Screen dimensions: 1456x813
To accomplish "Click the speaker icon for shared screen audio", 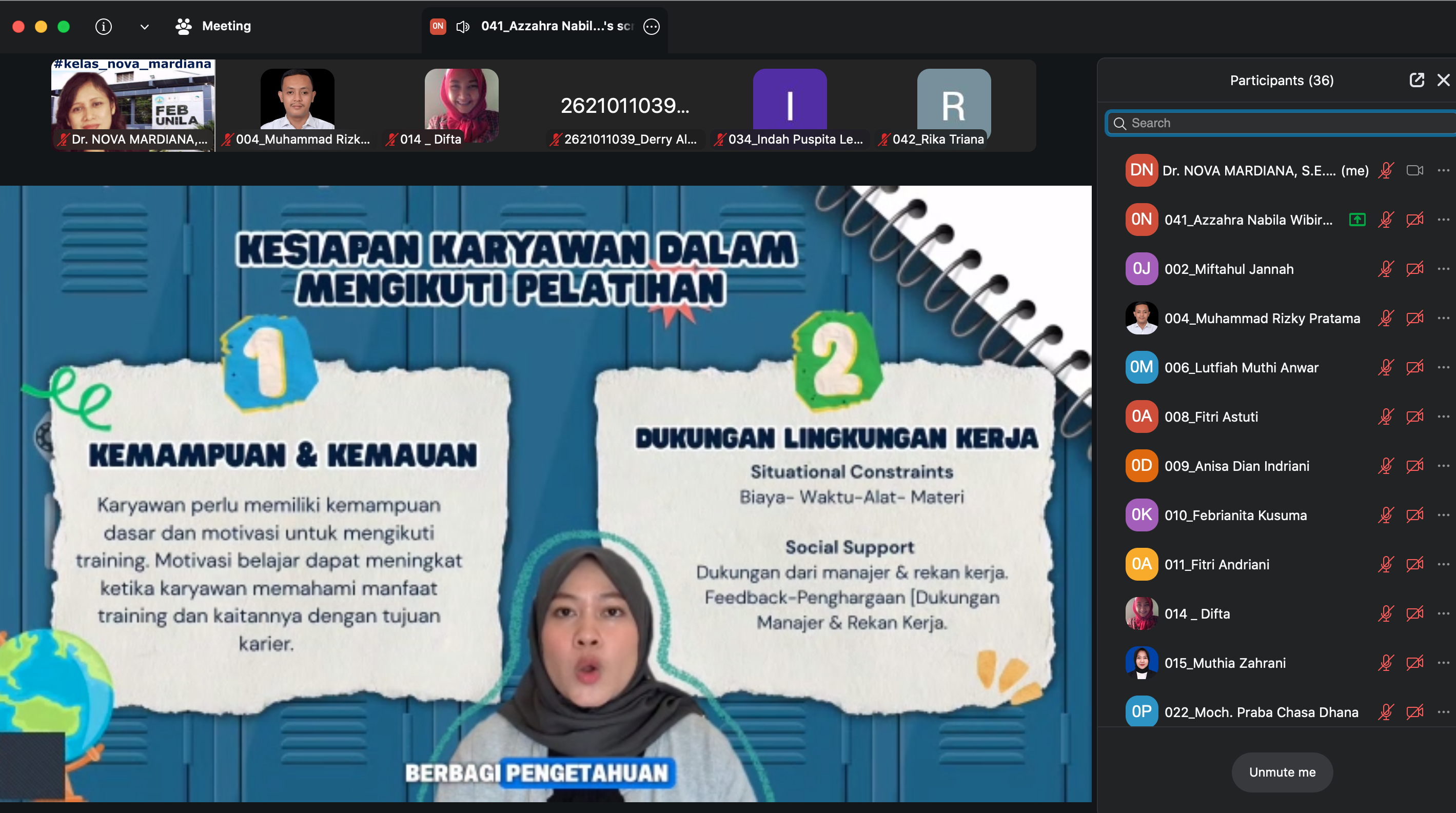I will point(463,27).
